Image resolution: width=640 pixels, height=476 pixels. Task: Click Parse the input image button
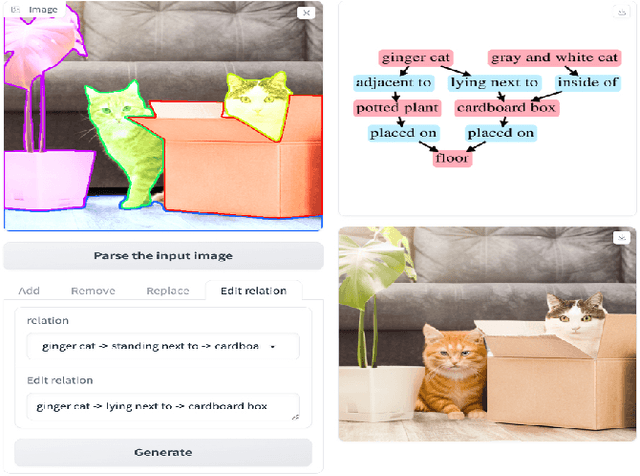coord(163,256)
